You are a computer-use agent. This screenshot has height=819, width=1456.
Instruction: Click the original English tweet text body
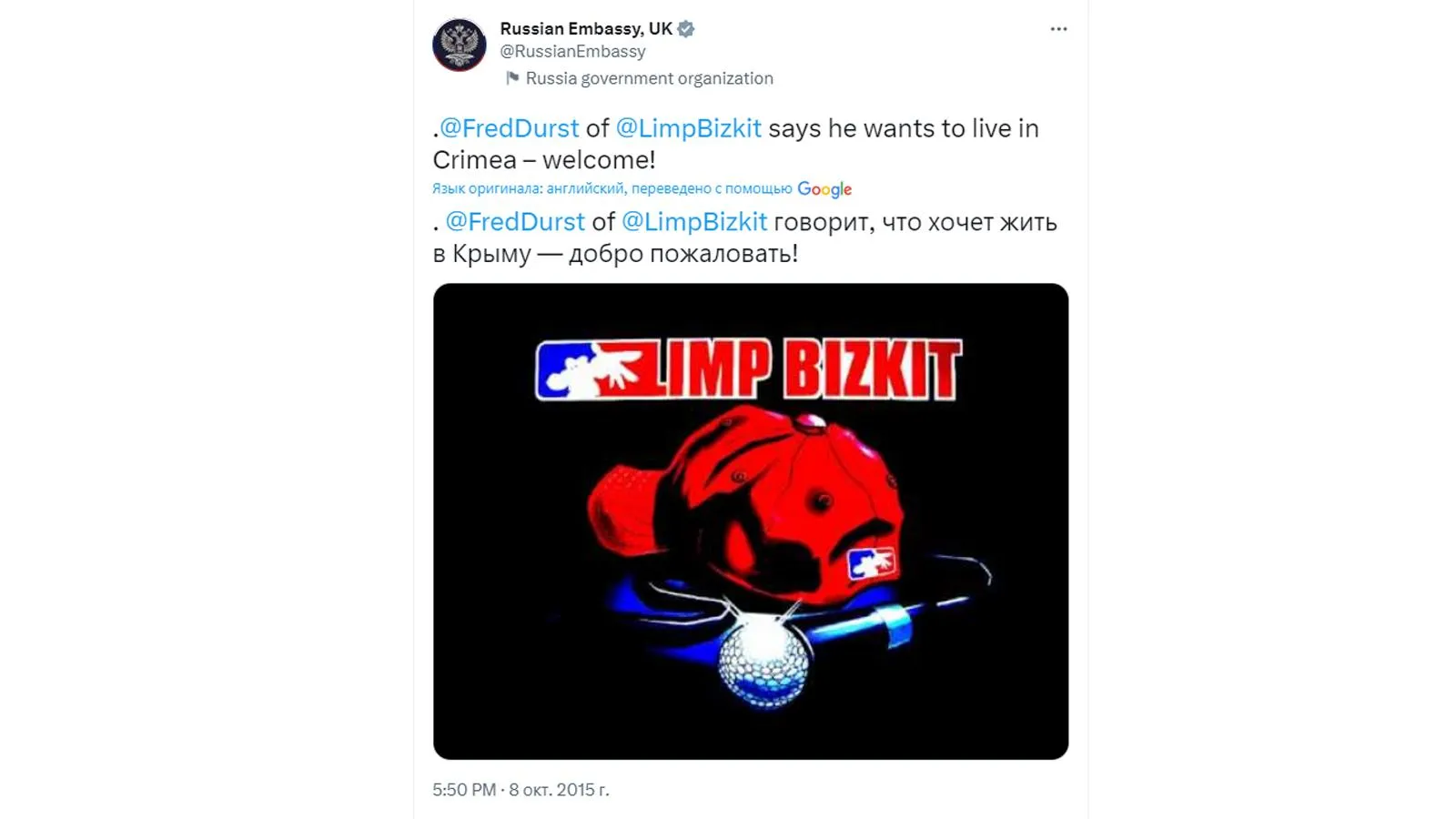pyautogui.click(x=735, y=144)
